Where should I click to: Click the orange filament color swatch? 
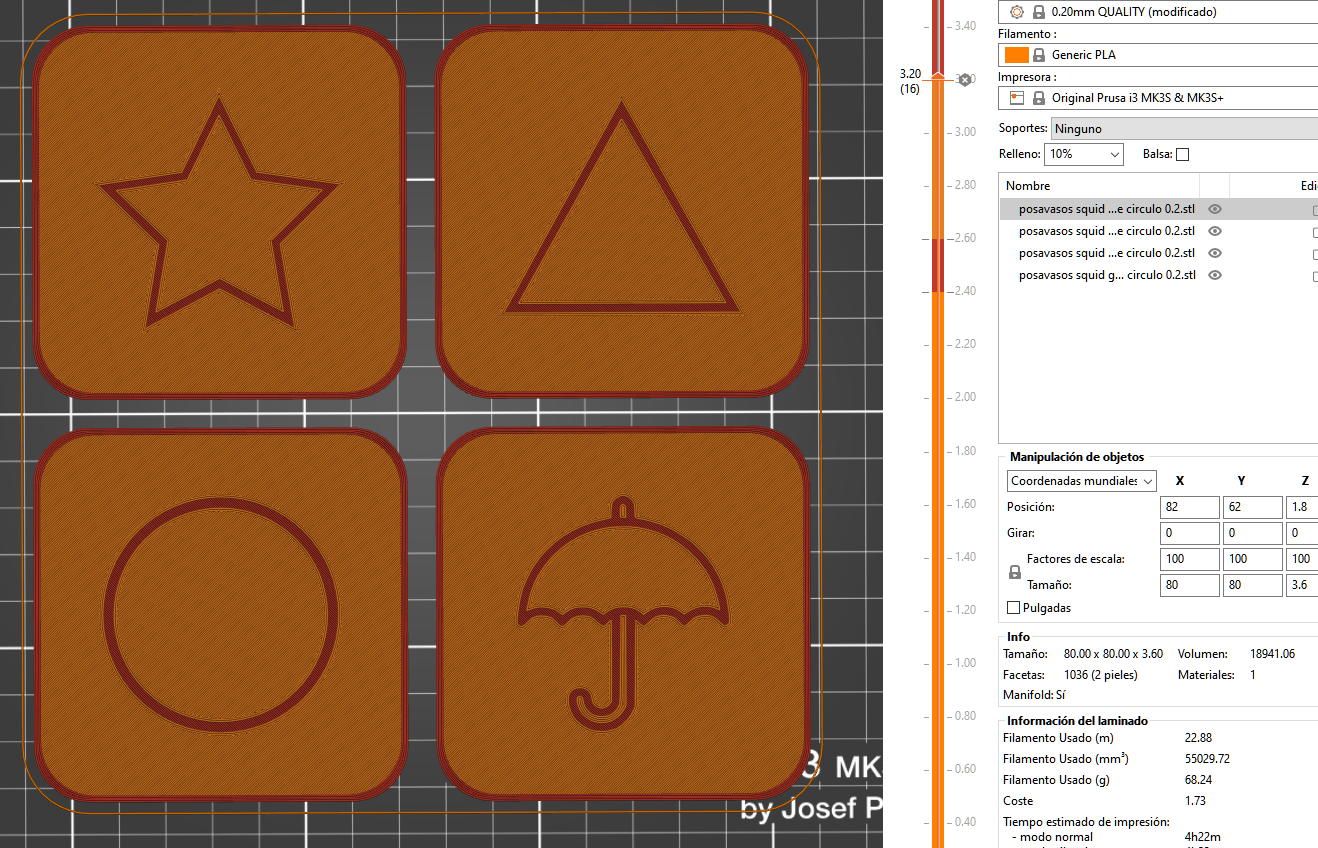tap(1017, 55)
